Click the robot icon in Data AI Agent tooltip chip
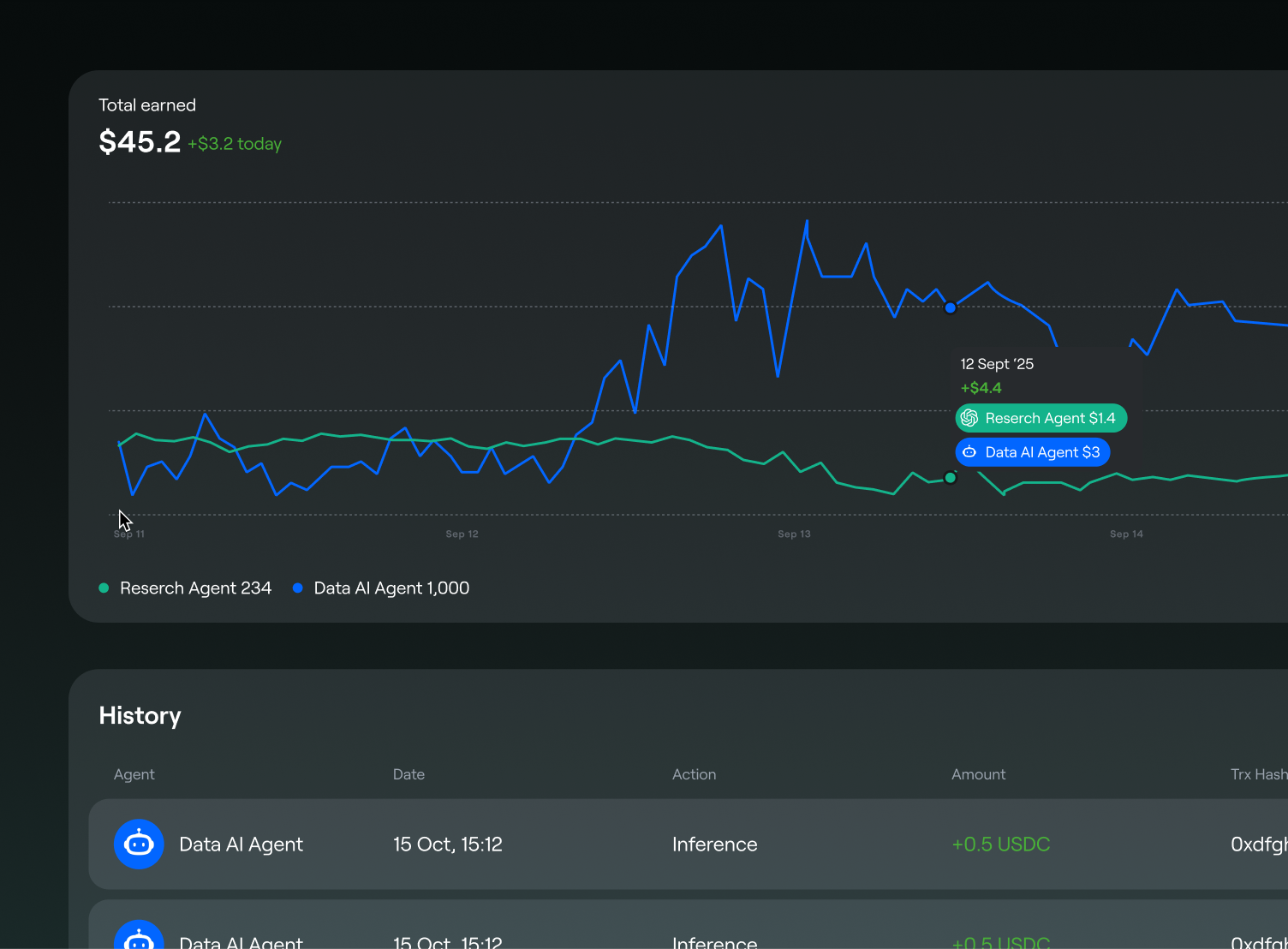Viewport: 1288px width, 949px height. pos(969,452)
